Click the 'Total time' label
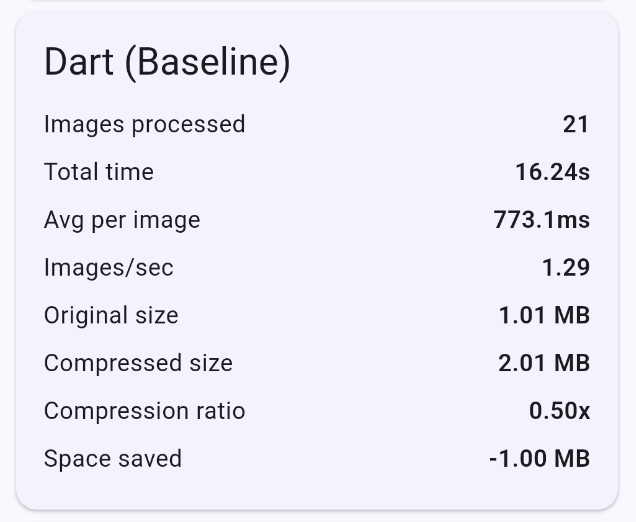 [99, 172]
